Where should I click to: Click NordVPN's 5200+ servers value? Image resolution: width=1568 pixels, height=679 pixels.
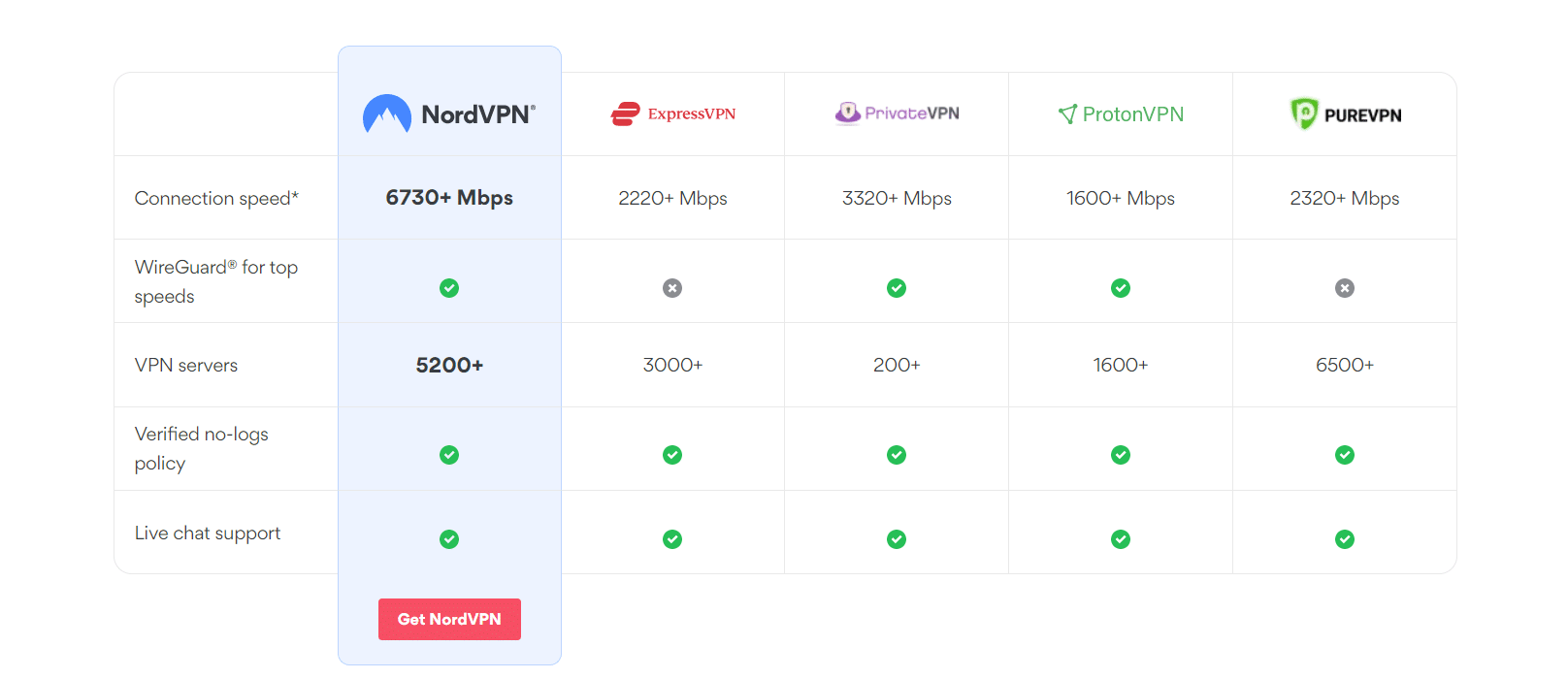(x=449, y=365)
